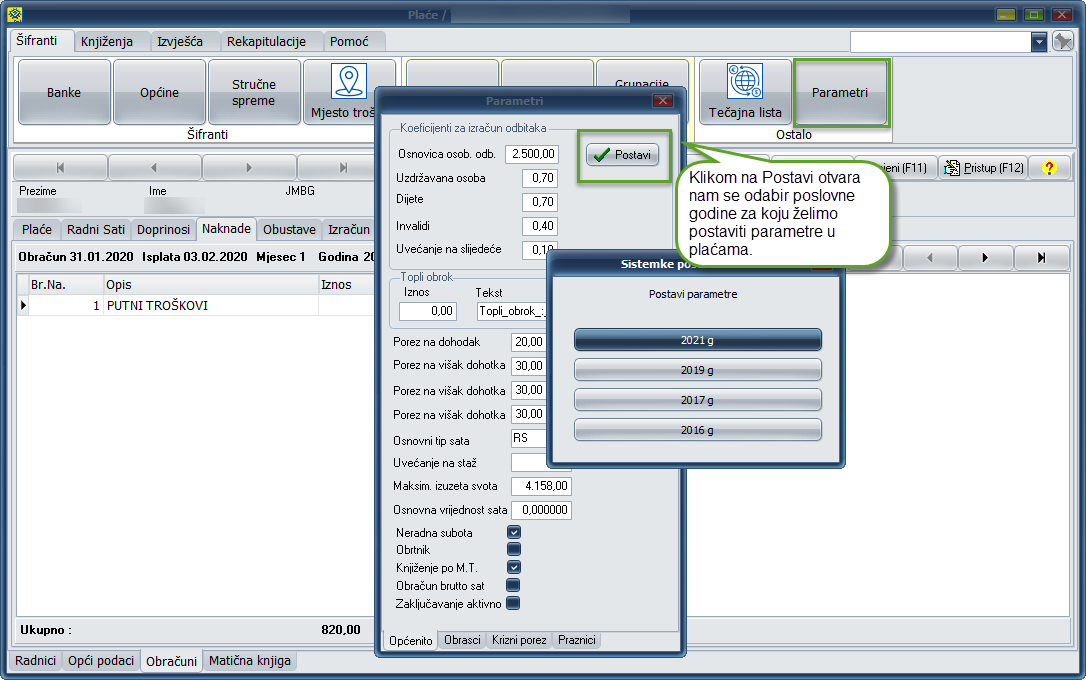Image resolution: width=1086 pixels, height=680 pixels.
Task: Switch to the Krizni porez tab
Action: point(519,640)
